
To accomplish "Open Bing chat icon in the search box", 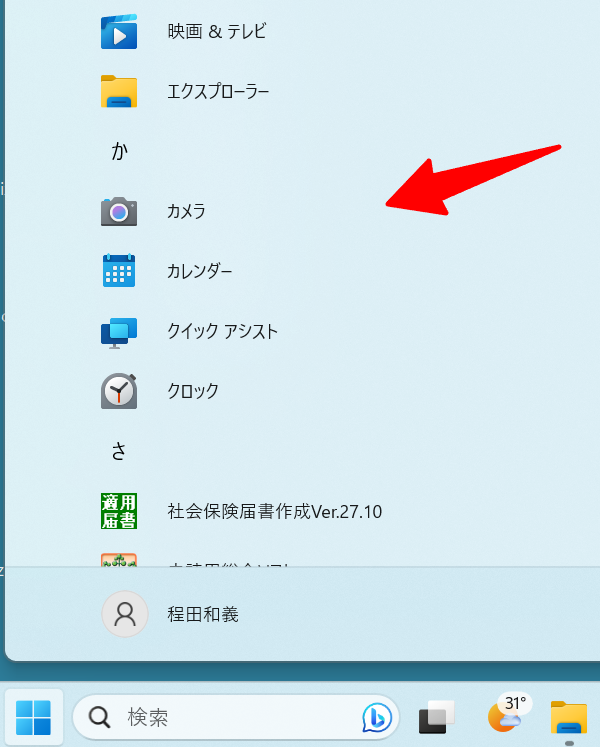I will [377, 717].
